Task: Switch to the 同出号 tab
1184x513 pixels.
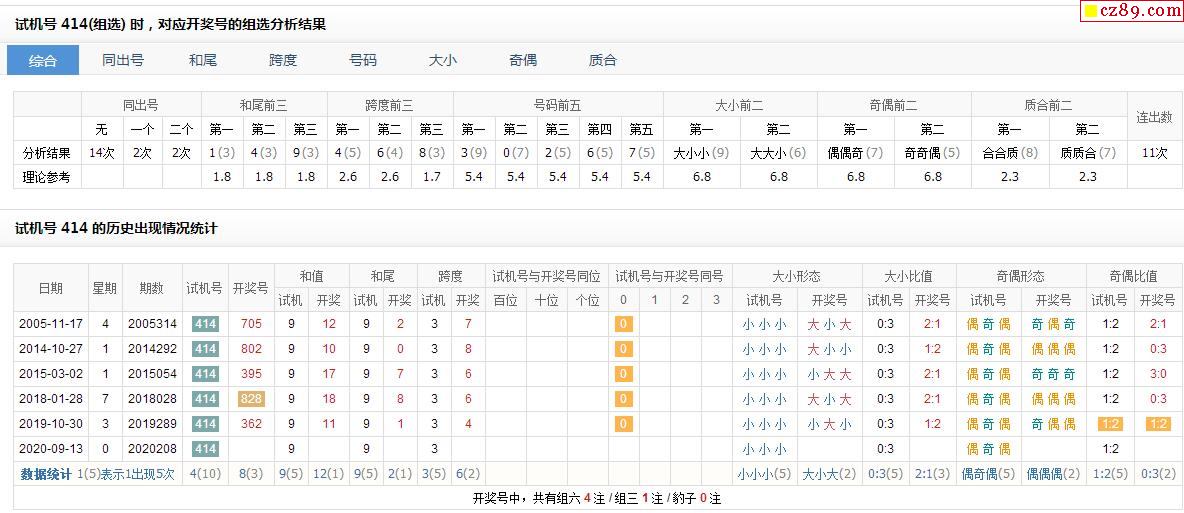Action: (123, 60)
